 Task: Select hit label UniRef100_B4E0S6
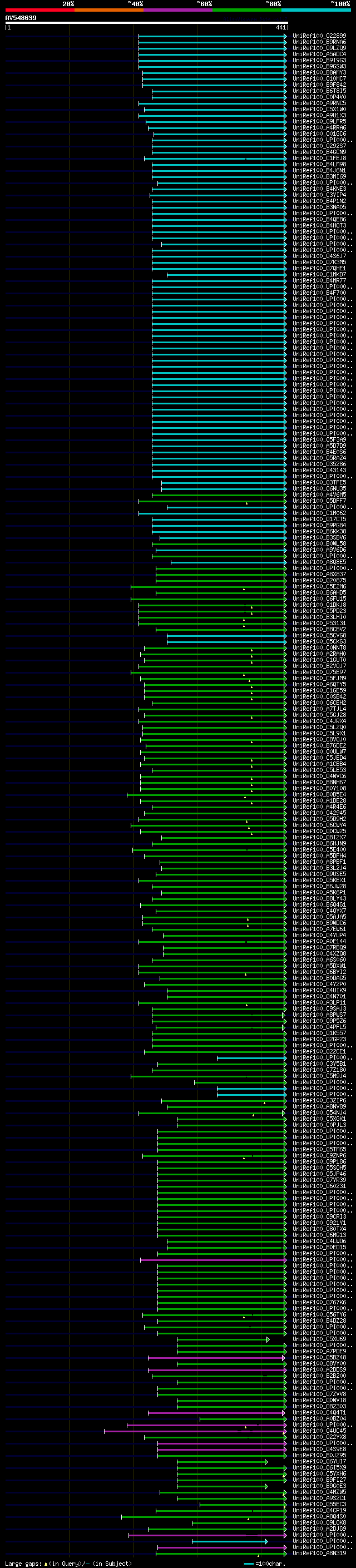pos(319,452)
